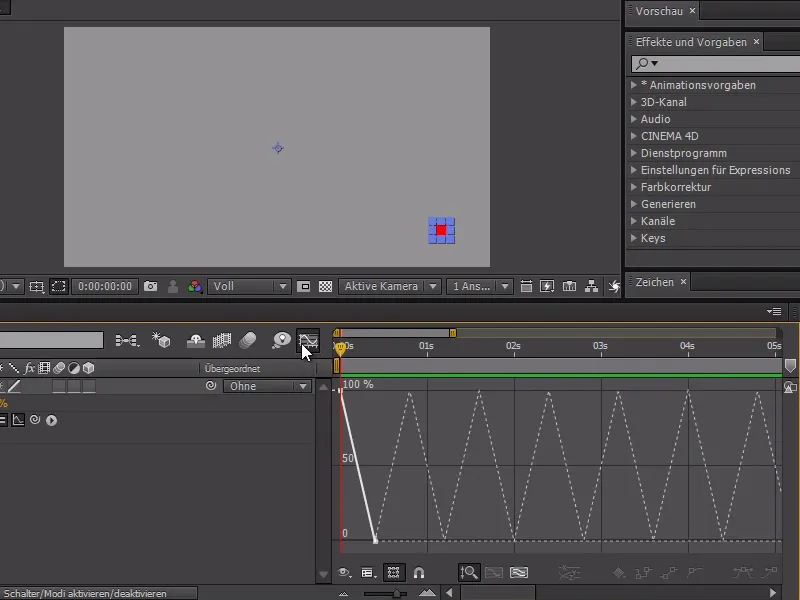The height and width of the screenshot is (600, 800).
Task: Click Fit selection to view
Action: pyautogui.click(x=494, y=573)
